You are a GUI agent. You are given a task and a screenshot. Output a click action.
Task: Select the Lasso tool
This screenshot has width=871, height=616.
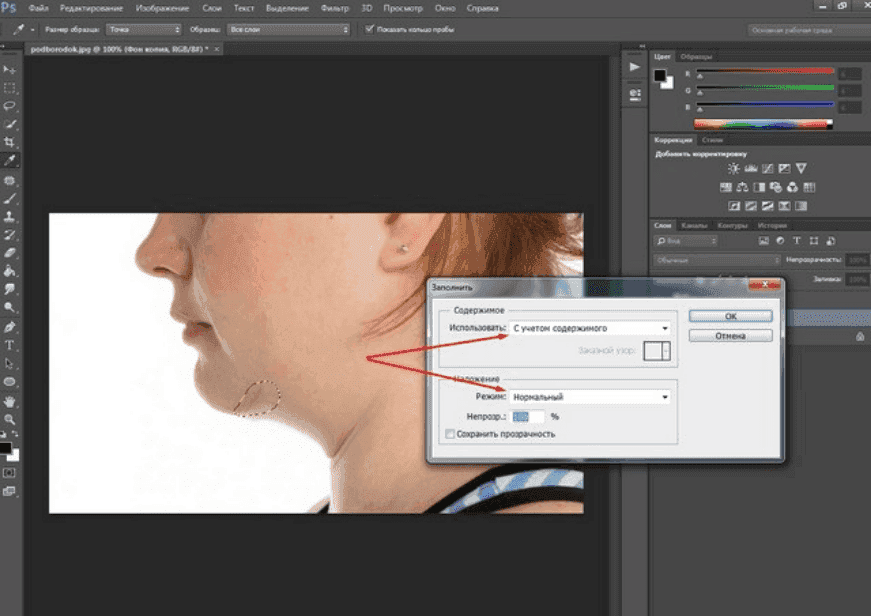9,106
